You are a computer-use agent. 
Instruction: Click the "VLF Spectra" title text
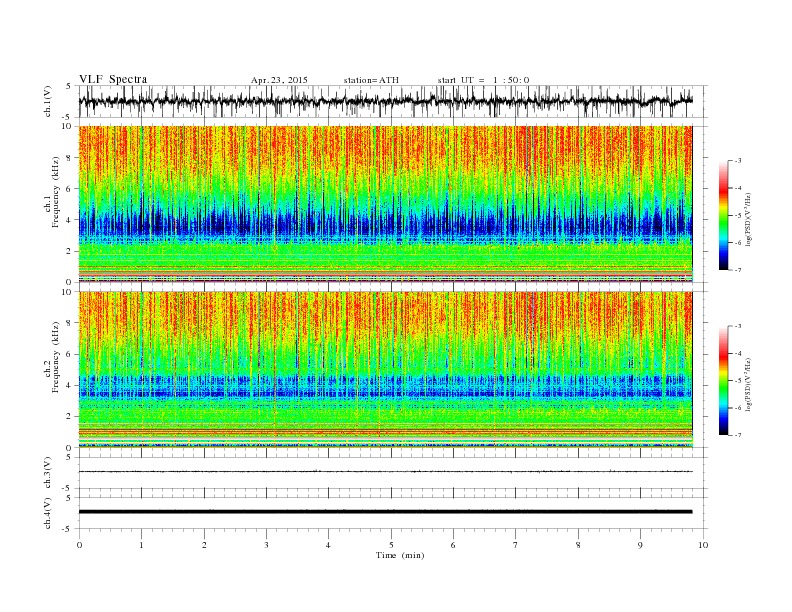[113, 79]
